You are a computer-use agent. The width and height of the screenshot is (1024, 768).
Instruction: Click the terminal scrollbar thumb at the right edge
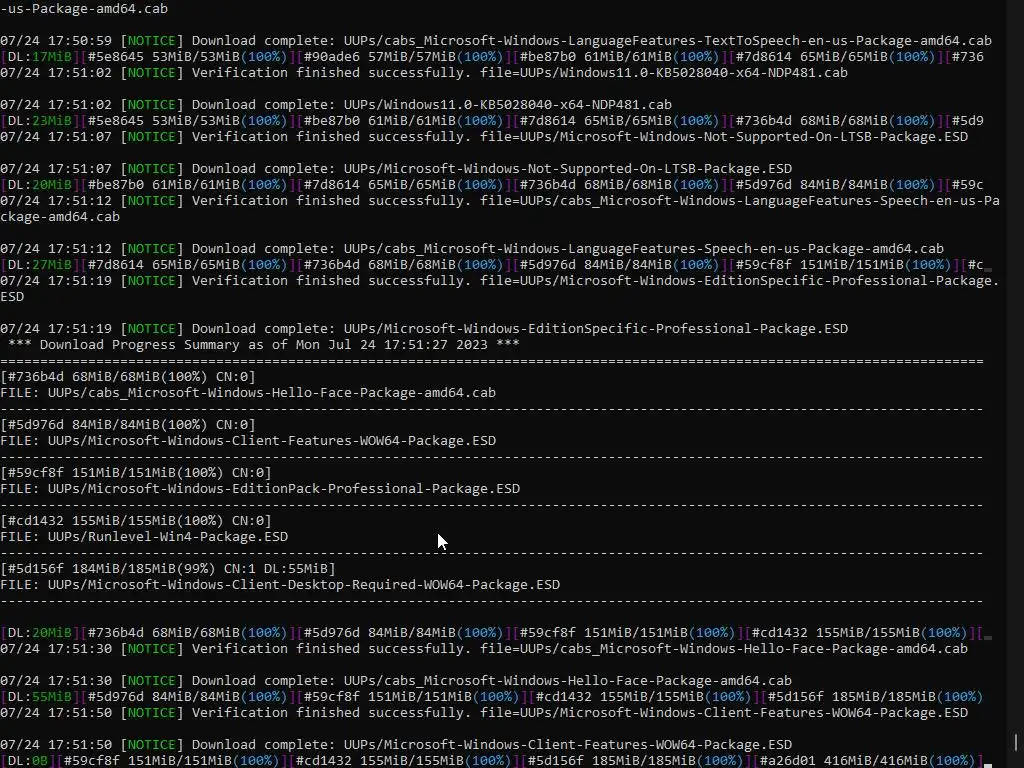1016,743
